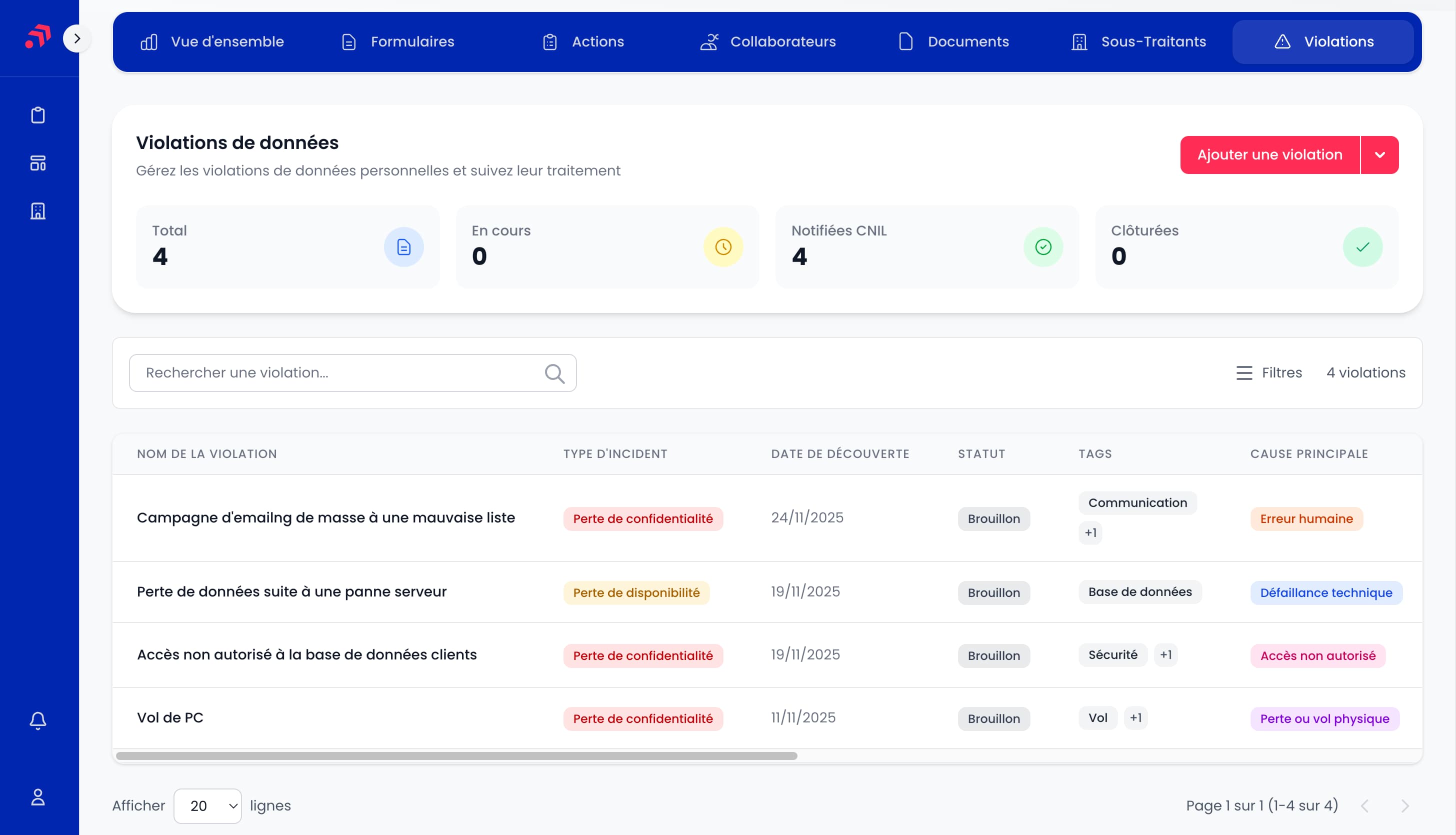This screenshot has height=835, width=1456.
Task: Focus the Rechercher une violation search field
Action: pos(338,373)
